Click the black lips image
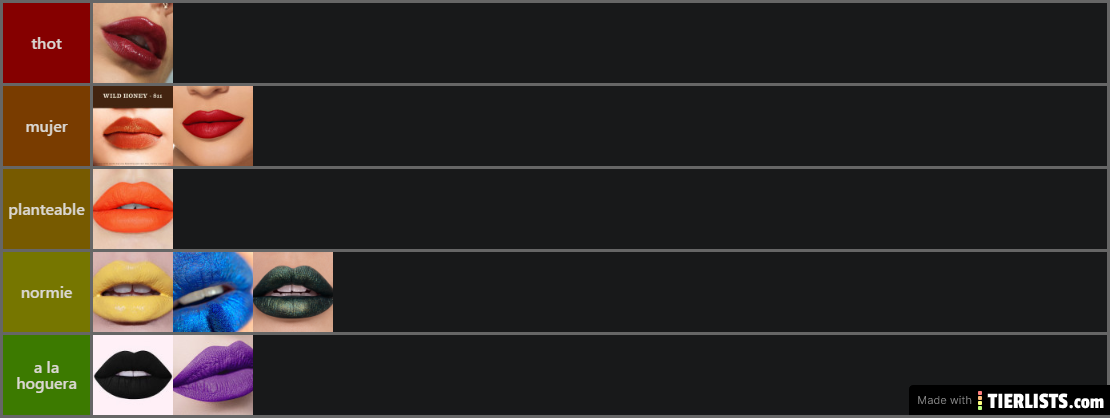The image size is (1110, 418). [133, 375]
